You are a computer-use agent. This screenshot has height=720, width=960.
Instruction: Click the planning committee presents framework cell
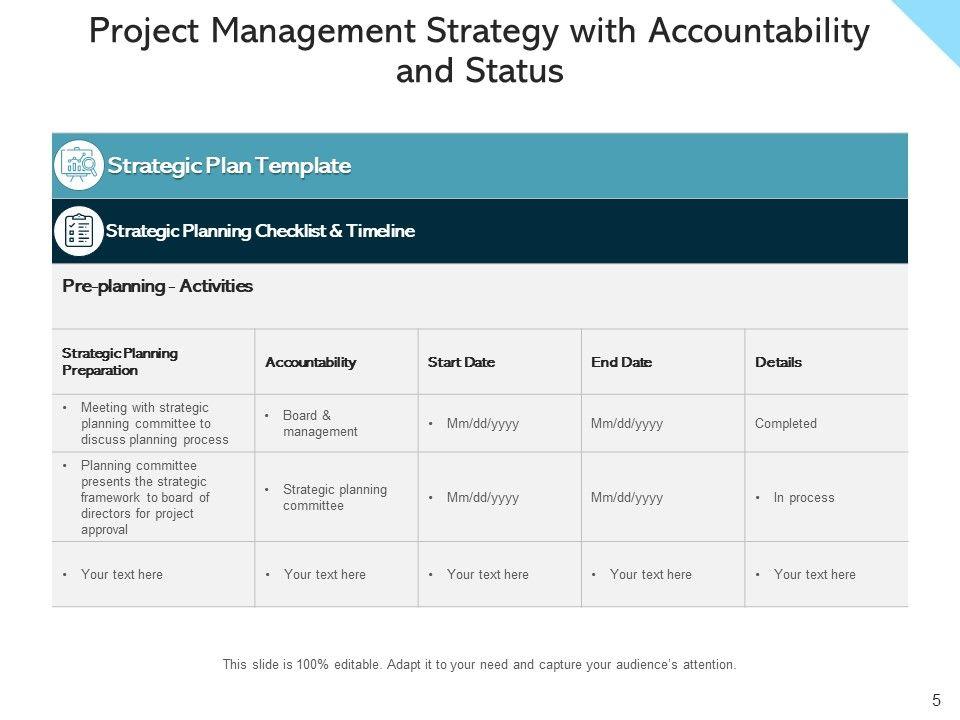(145, 497)
